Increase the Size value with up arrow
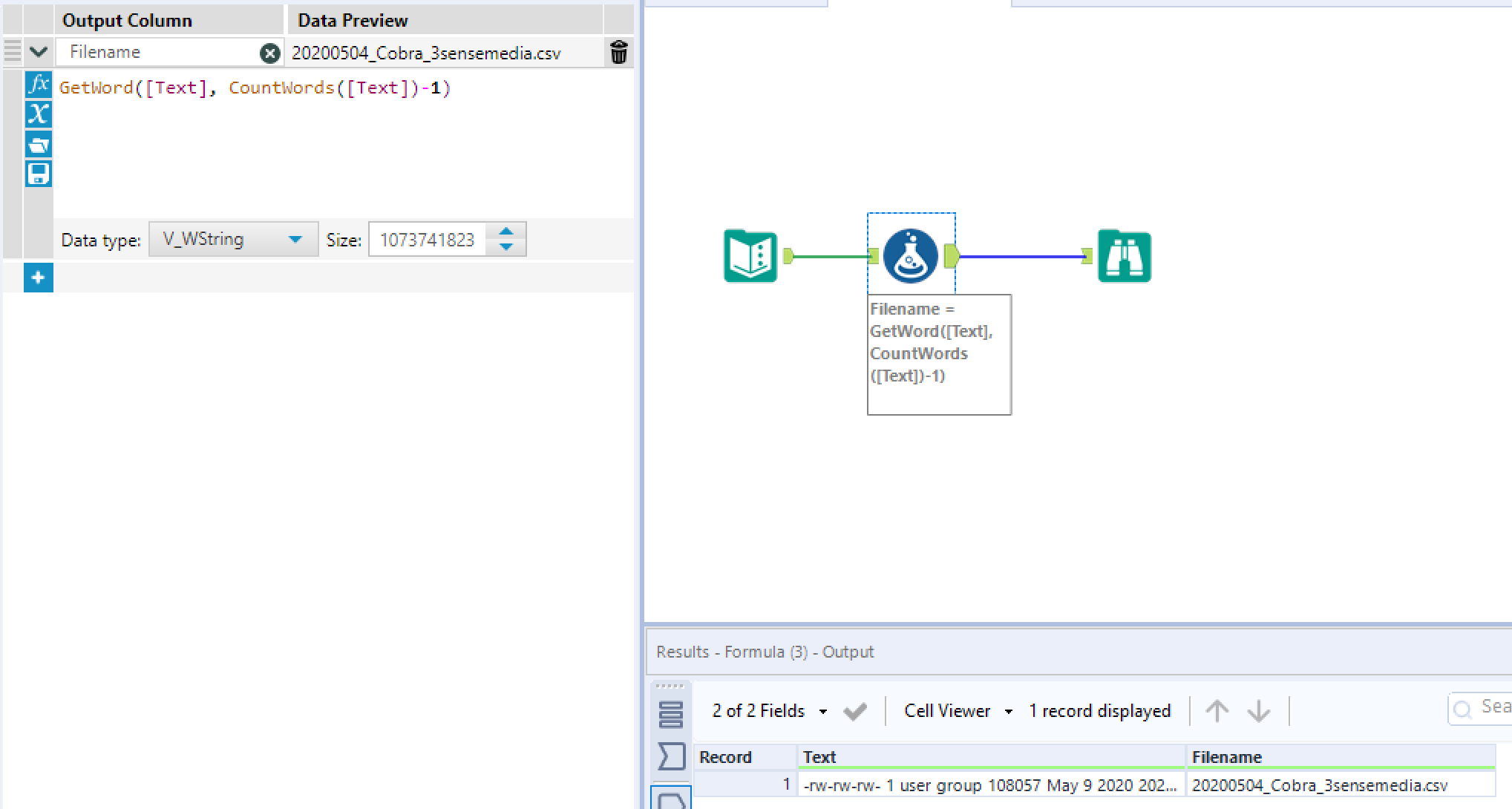 point(506,232)
